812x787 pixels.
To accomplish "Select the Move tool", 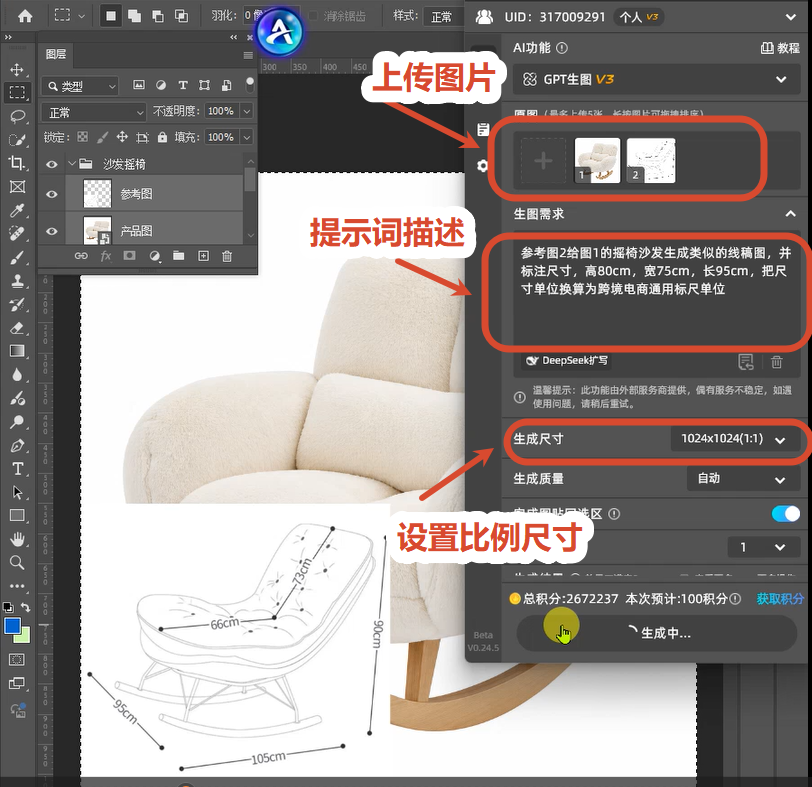I will click(17, 69).
